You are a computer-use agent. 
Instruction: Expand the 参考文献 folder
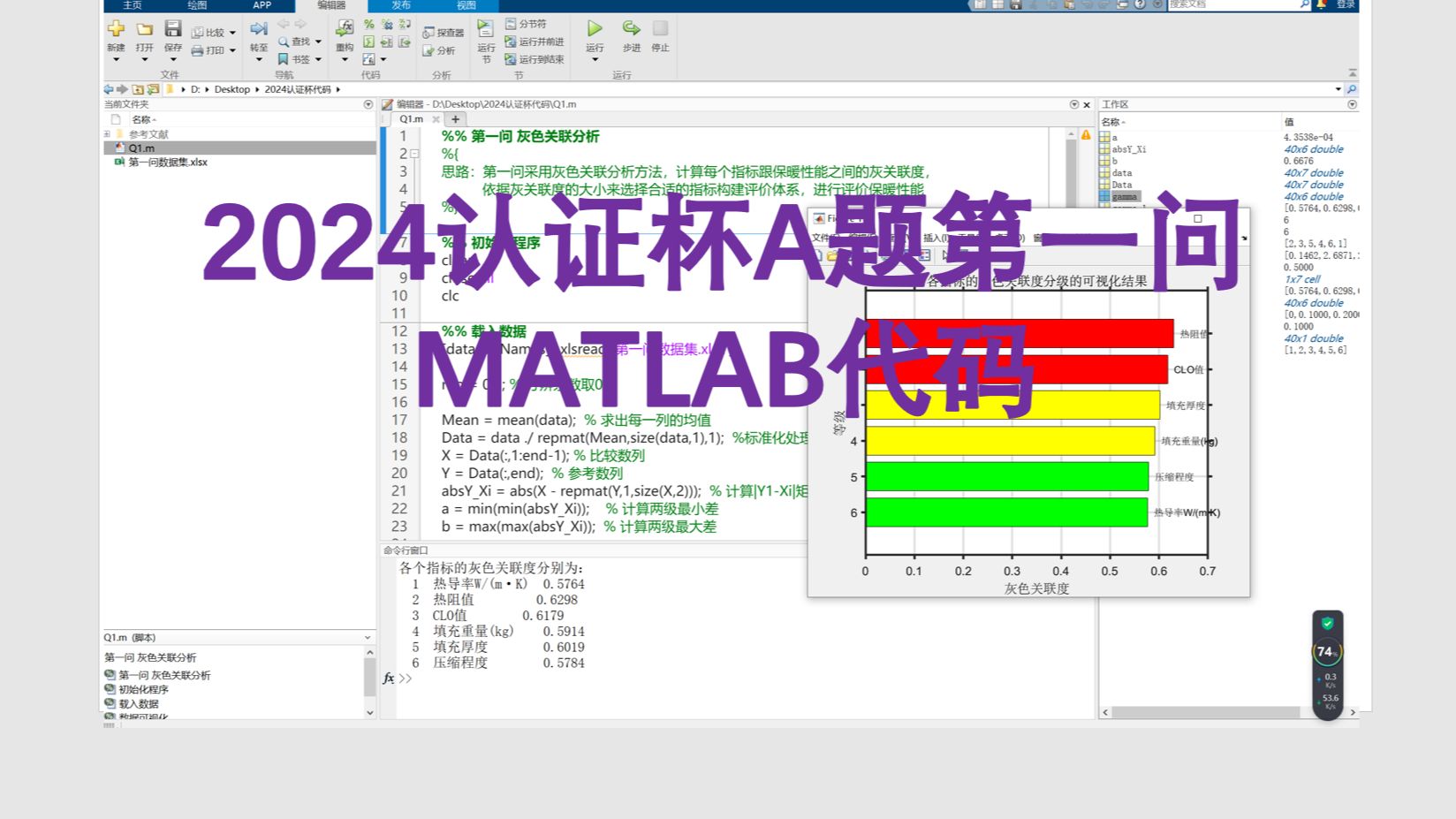[x=107, y=134]
